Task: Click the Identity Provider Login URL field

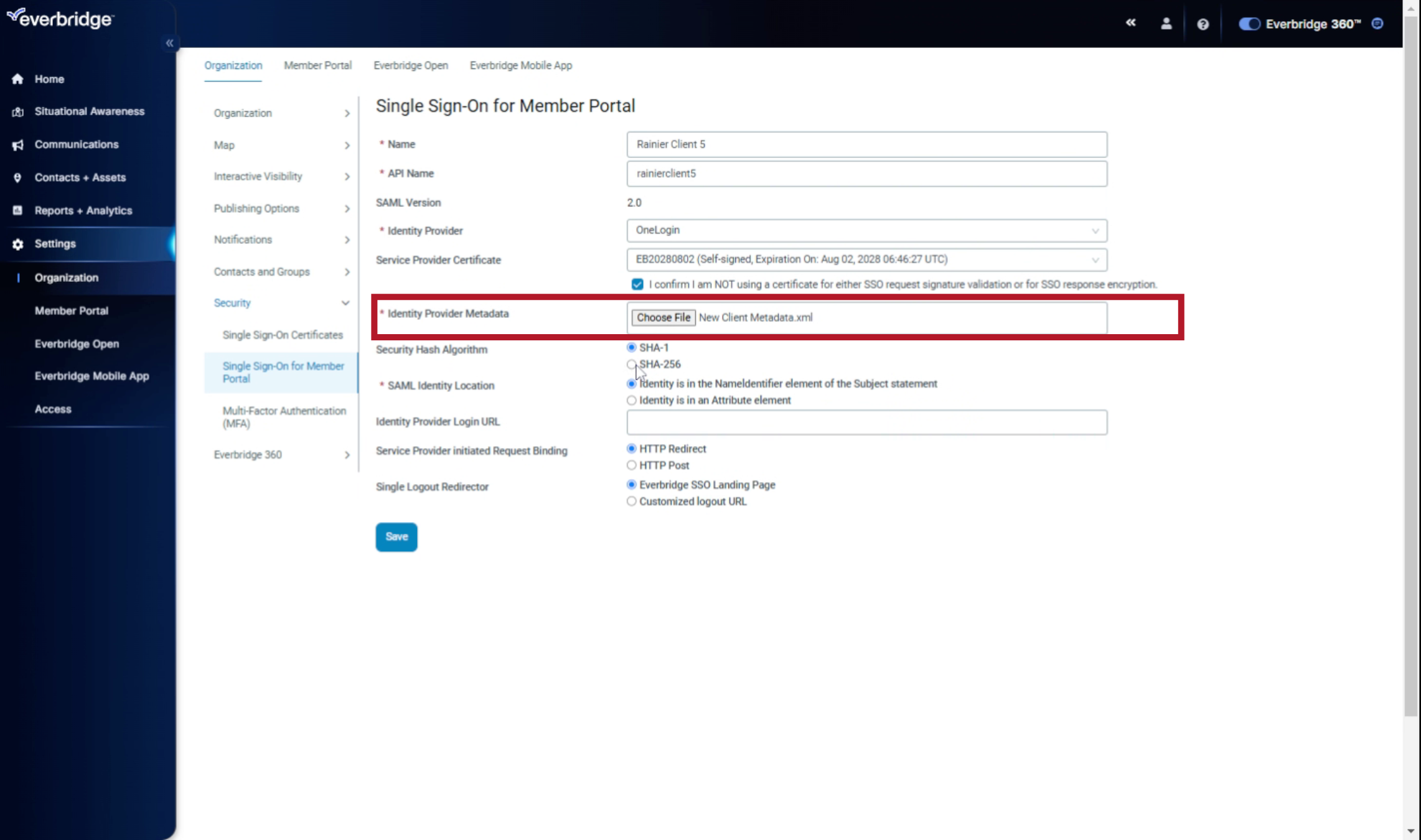Action: tap(866, 422)
